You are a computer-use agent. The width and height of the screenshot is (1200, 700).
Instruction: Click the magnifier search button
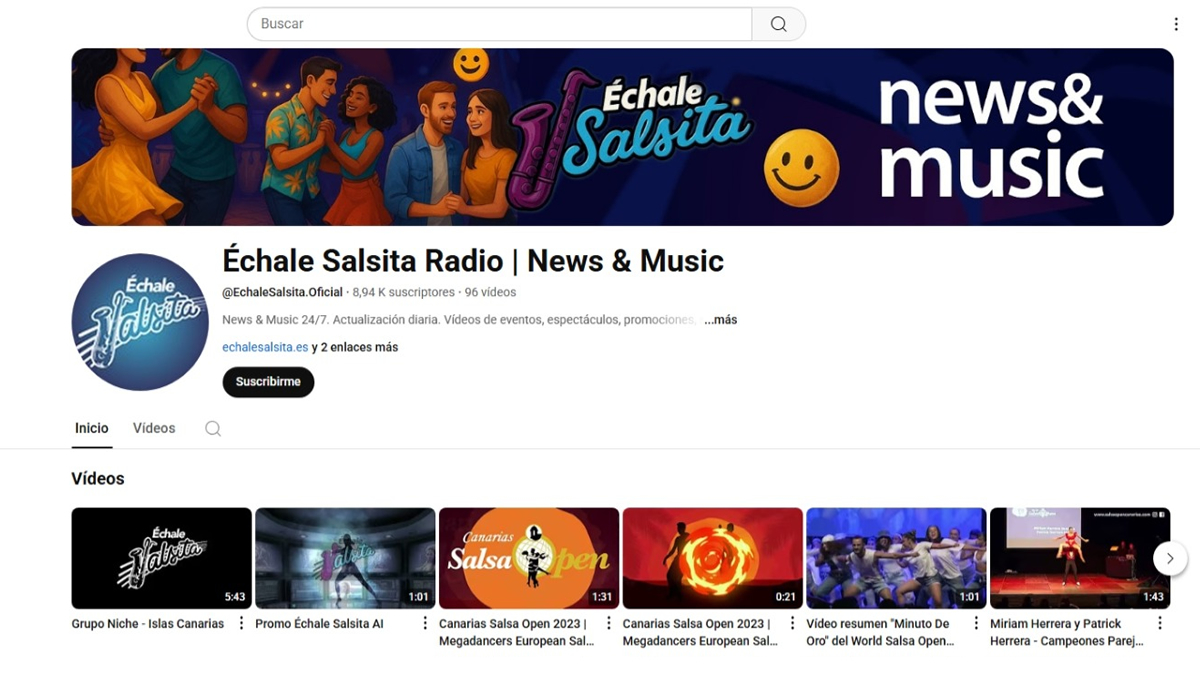pyautogui.click(x=778, y=24)
